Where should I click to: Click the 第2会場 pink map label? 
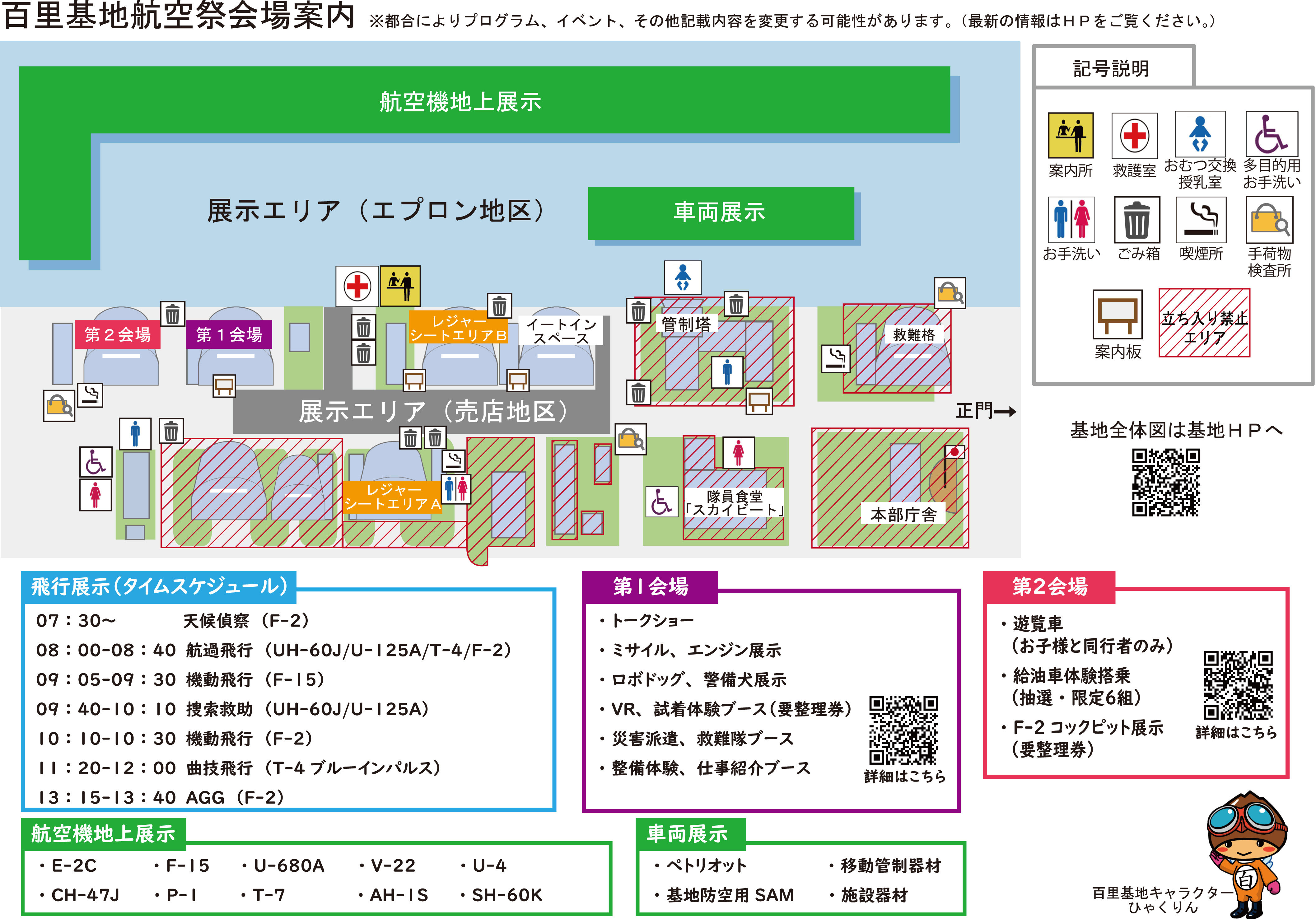(118, 334)
